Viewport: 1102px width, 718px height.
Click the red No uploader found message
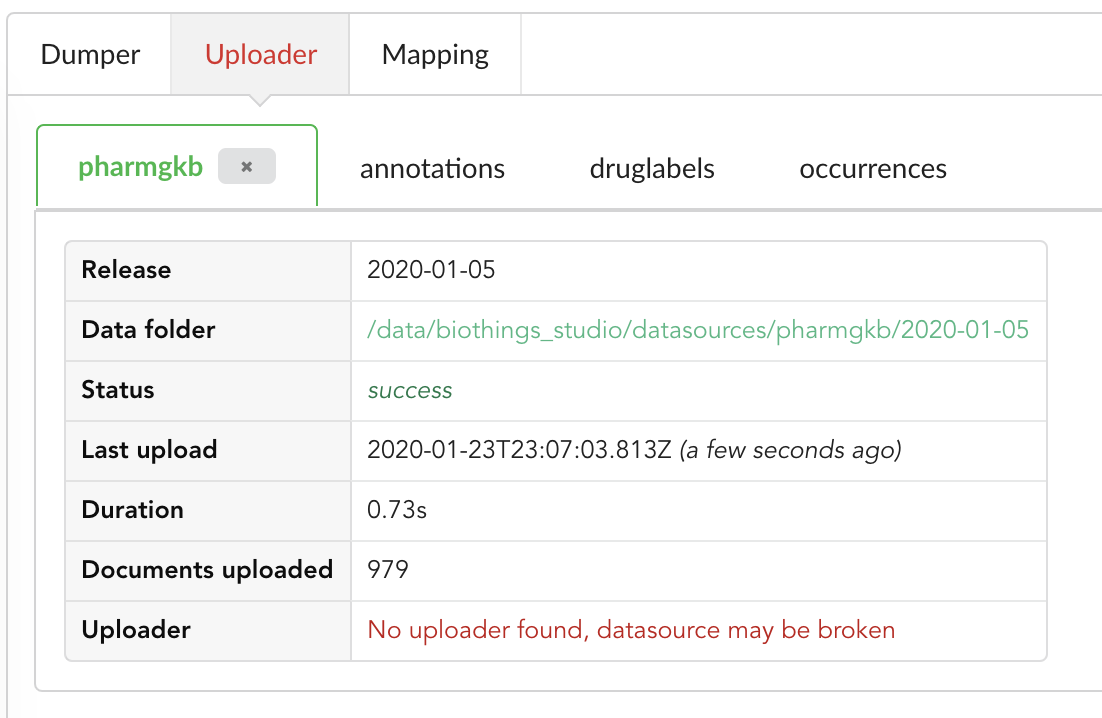point(631,629)
